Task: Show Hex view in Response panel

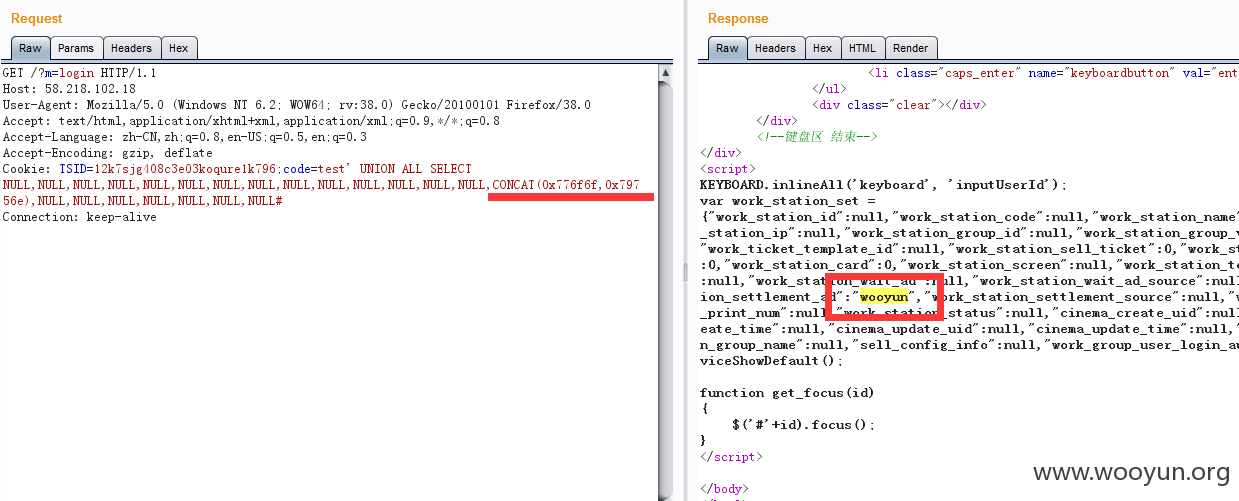Action: (x=822, y=48)
